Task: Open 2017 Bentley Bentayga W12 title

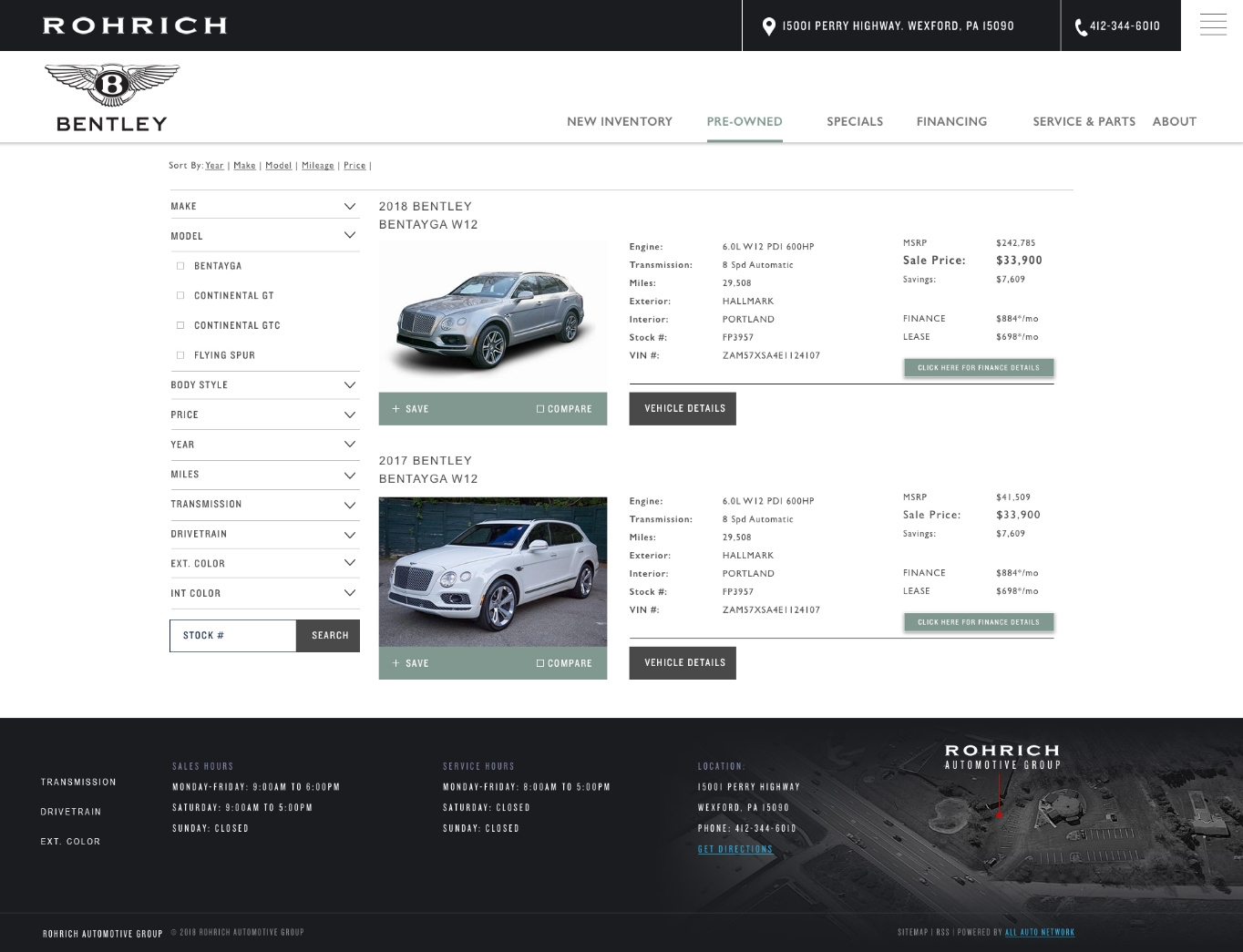Action: pos(428,469)
